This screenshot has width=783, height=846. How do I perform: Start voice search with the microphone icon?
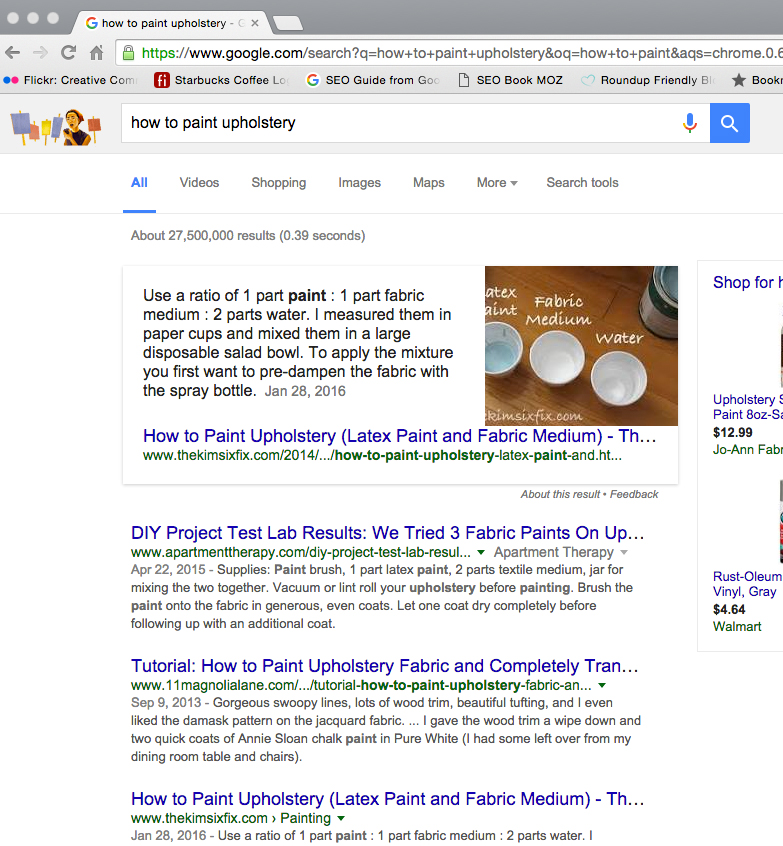click(690, 123)
